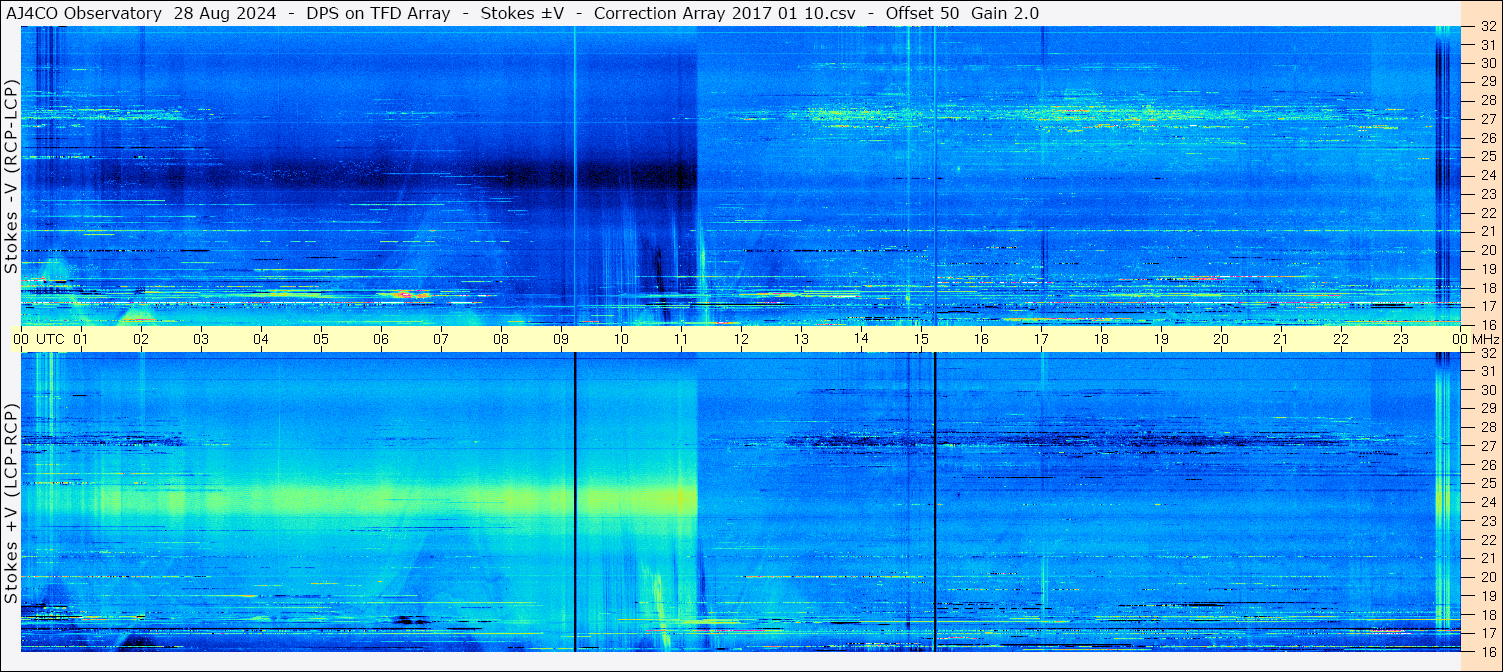Click the 20 MHz tick in Stokes +V panel
The image size is (1503, 672).
tap(1487, 577)
